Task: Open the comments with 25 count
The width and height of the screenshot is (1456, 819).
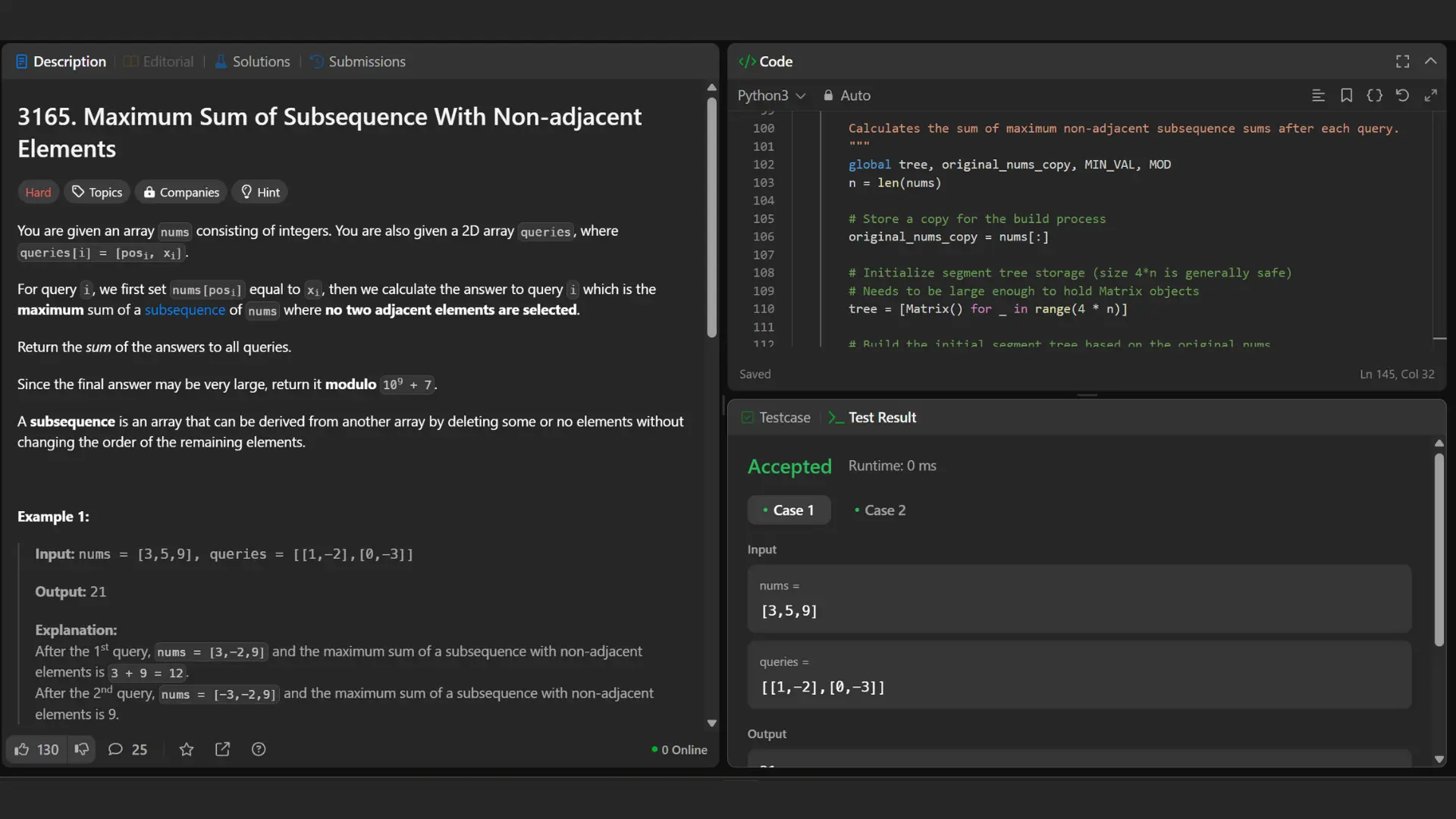Action: pyautogui.click(x=127, y=749)
